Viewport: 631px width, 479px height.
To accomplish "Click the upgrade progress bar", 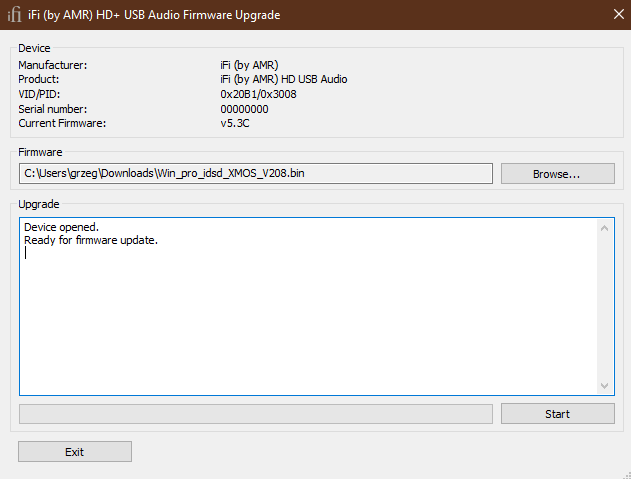I will point(256,414).
